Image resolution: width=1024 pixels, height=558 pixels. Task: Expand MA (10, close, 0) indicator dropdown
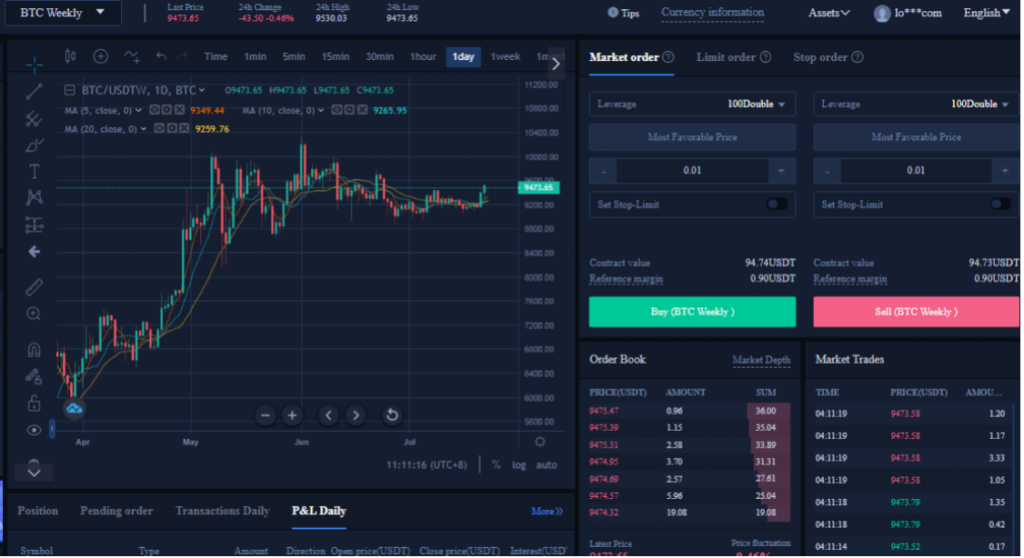[x=321, y=110]
